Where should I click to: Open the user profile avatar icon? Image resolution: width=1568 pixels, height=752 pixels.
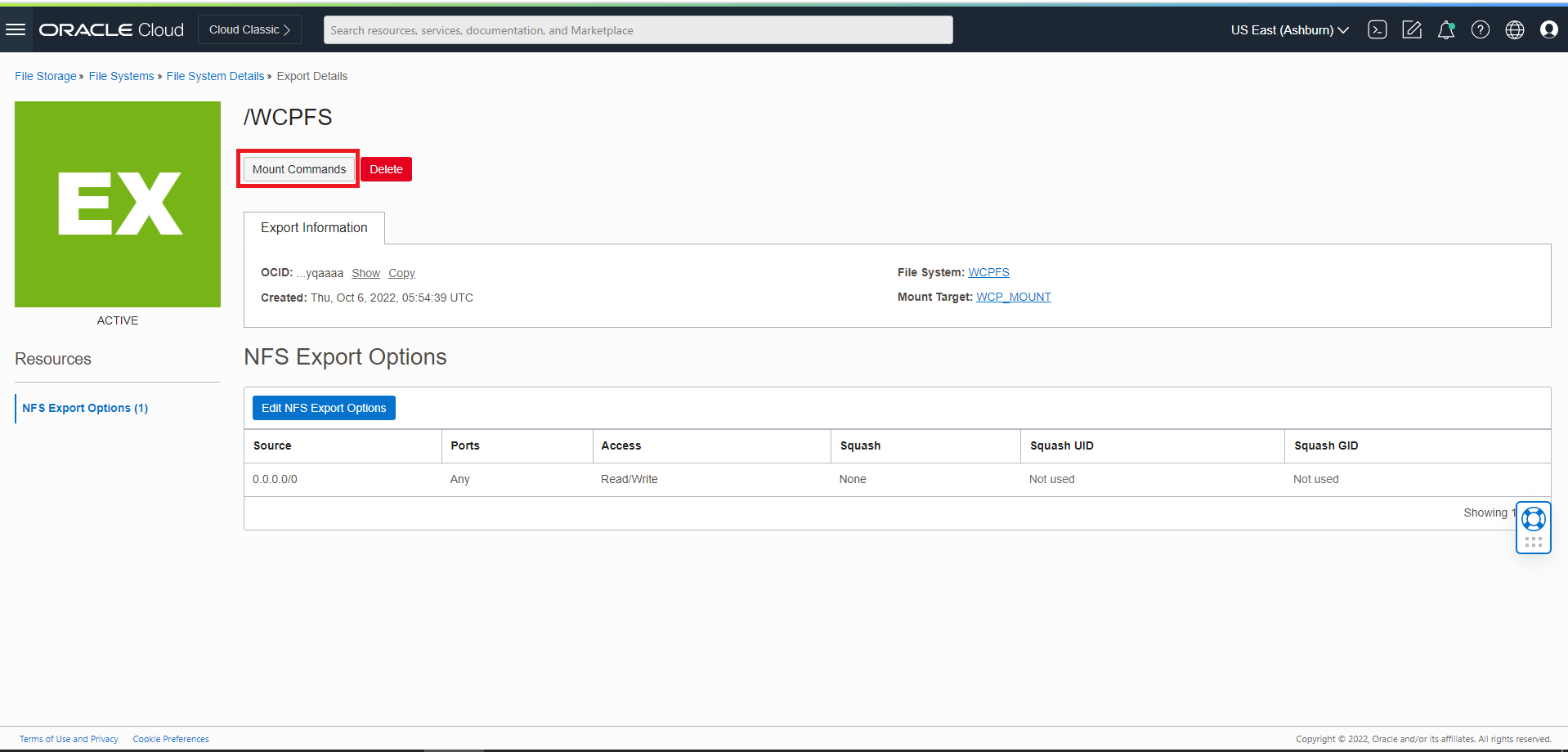[1549, 30]
